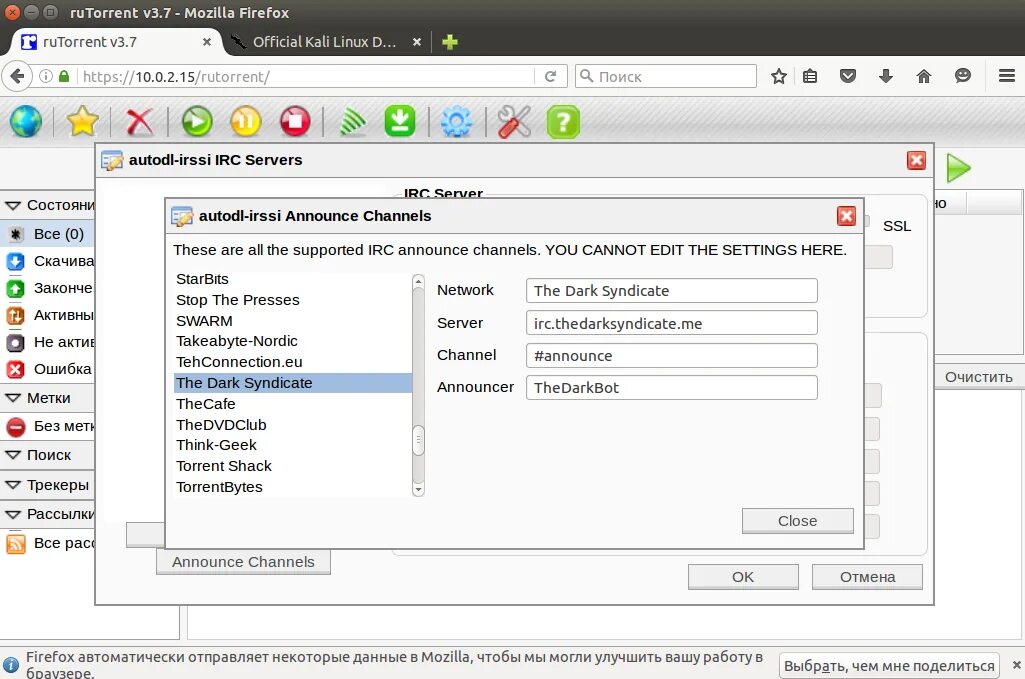Select Все рассылки in the sidebar
The height and width of the screenshot is (679, 1025).
[x=47, y=544]
